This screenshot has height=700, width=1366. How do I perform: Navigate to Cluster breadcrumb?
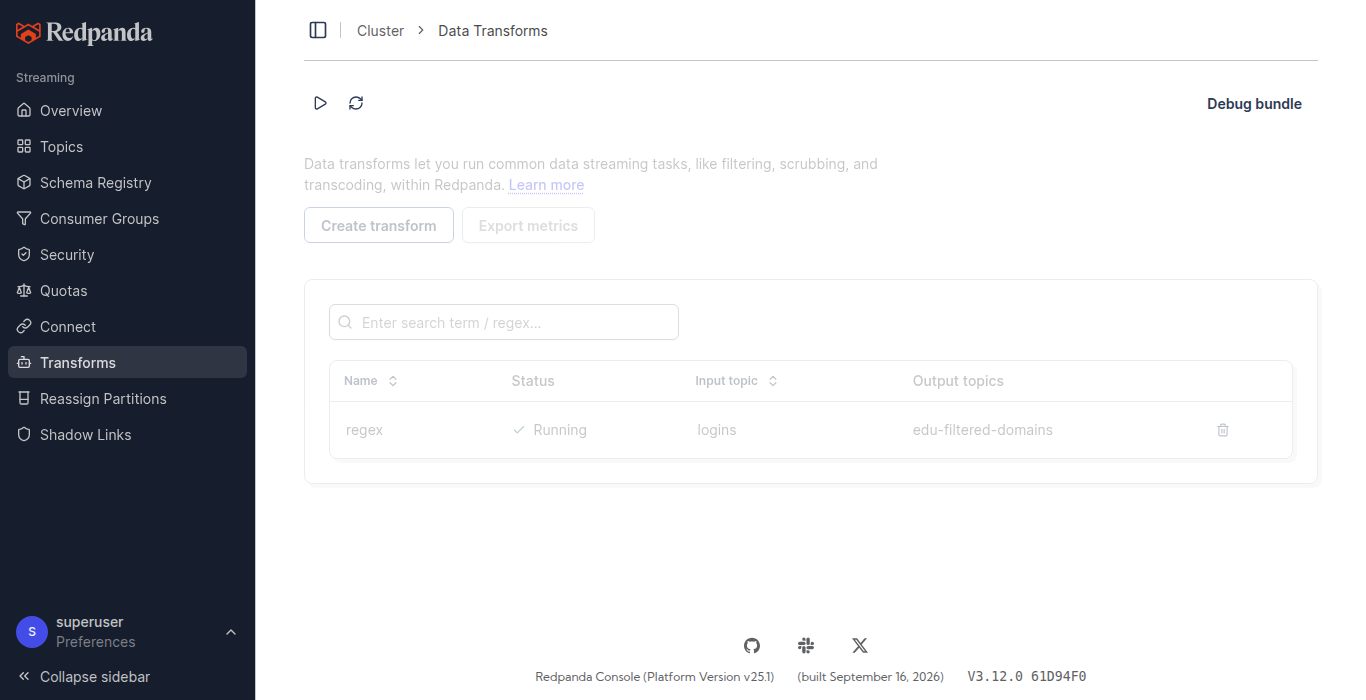click(x=380, y=31)
